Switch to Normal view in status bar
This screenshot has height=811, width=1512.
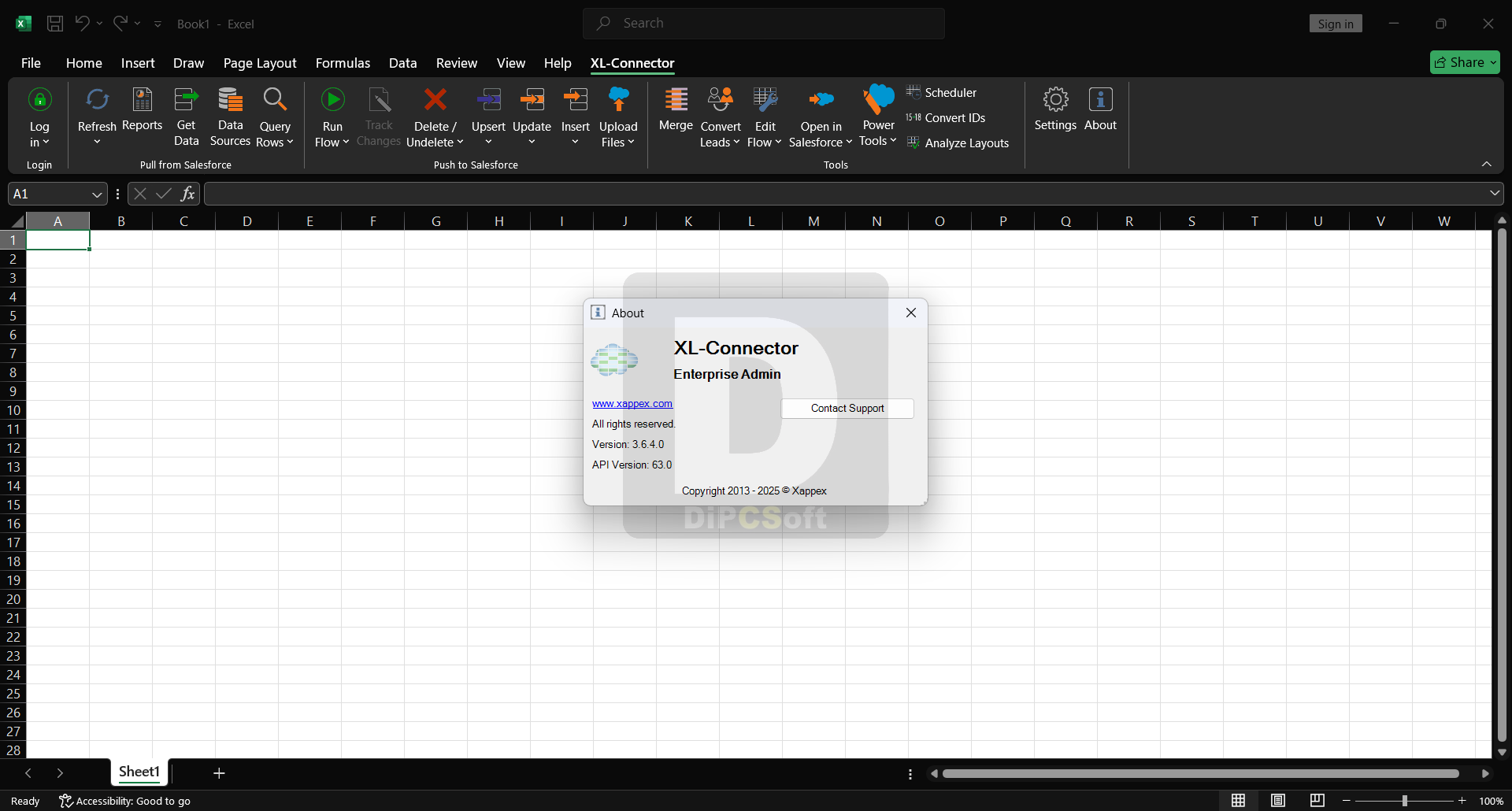(x=1238, y=801)
